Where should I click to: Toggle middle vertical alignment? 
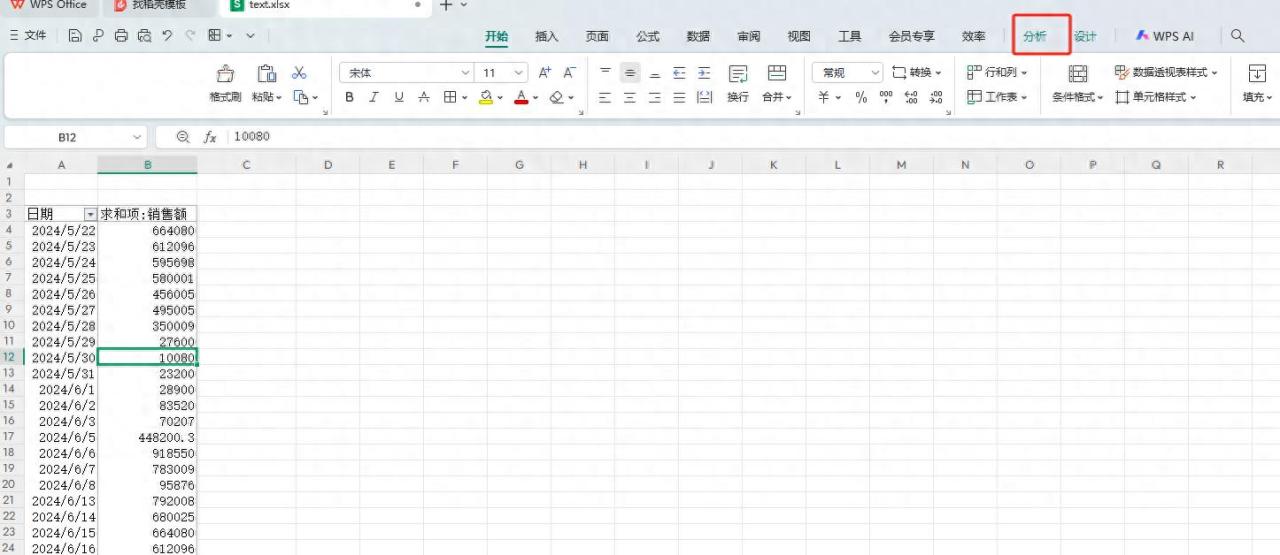point(630,73)
